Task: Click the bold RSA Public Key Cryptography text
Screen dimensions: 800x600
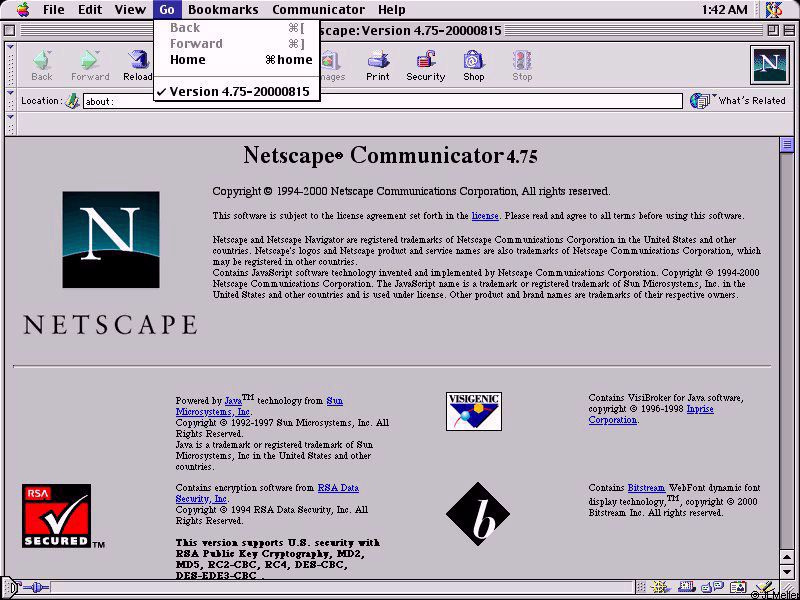Action: pyautogui.click(x=278, y=559)
